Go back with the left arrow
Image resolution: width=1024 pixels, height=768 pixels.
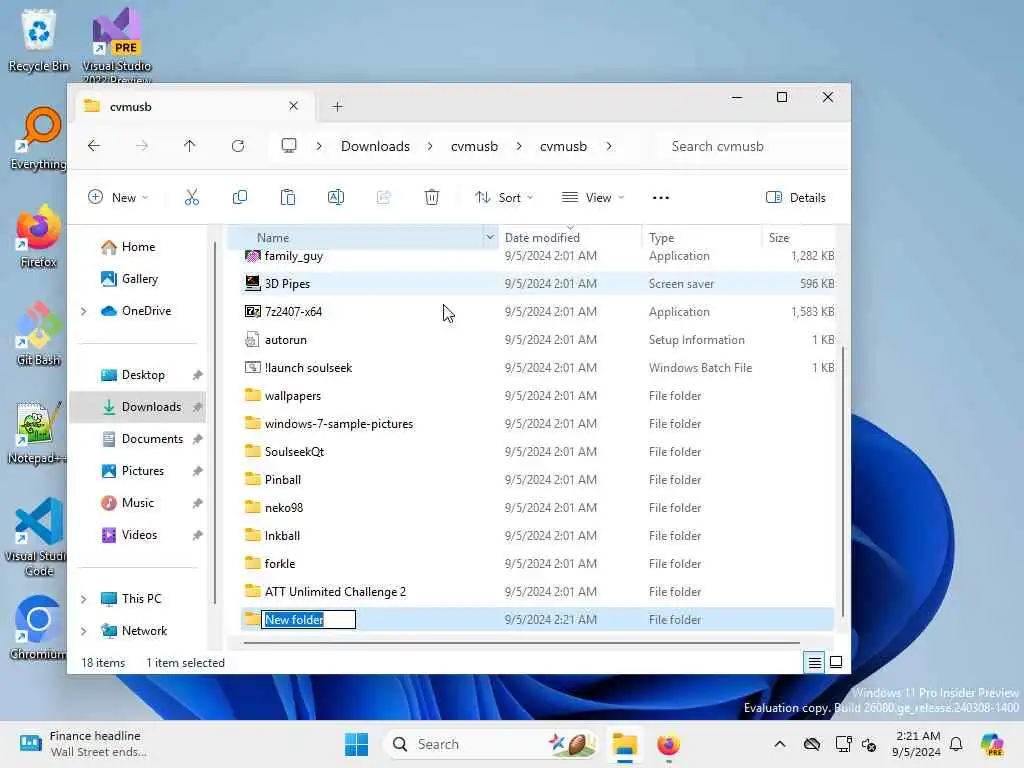click(94, 146)
